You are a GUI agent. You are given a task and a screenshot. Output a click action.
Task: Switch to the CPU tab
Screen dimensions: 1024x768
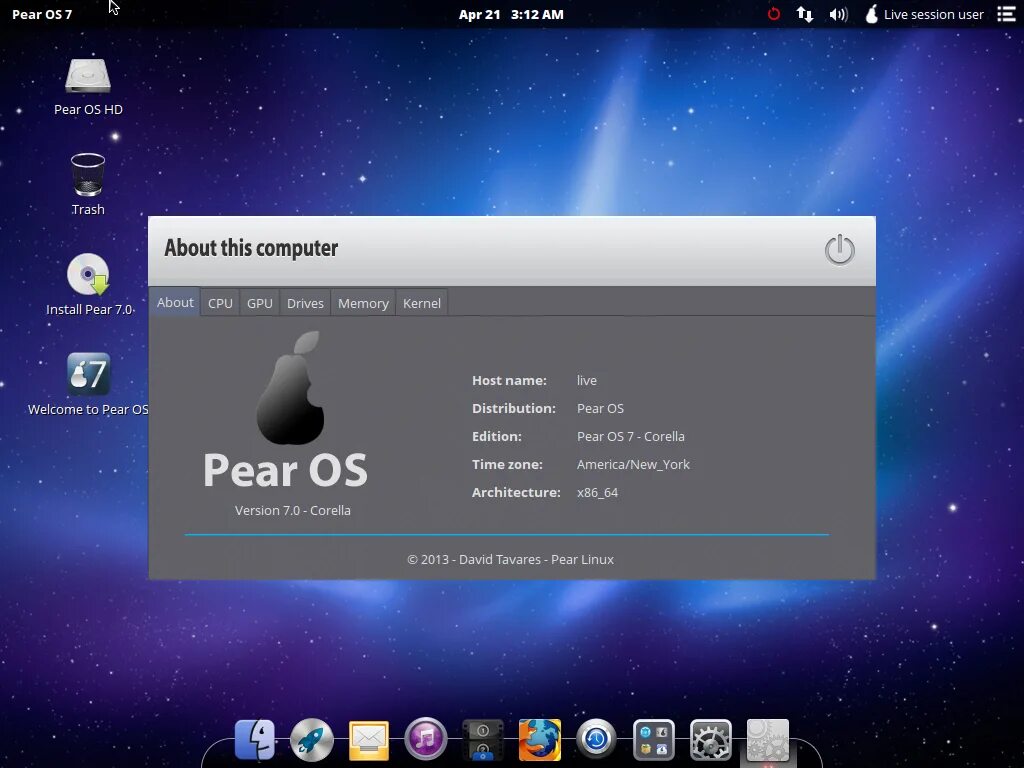tap(220, 303)
